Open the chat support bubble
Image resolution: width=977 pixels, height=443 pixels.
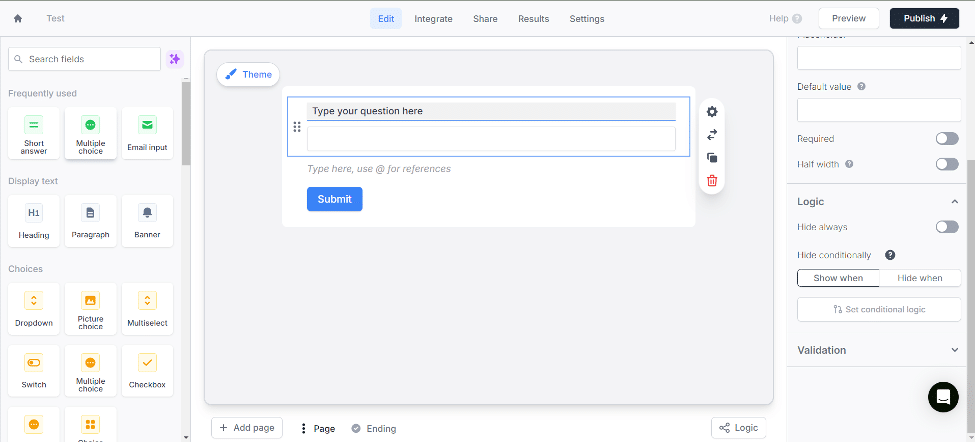pyautogui.click(x=943, y=397)
